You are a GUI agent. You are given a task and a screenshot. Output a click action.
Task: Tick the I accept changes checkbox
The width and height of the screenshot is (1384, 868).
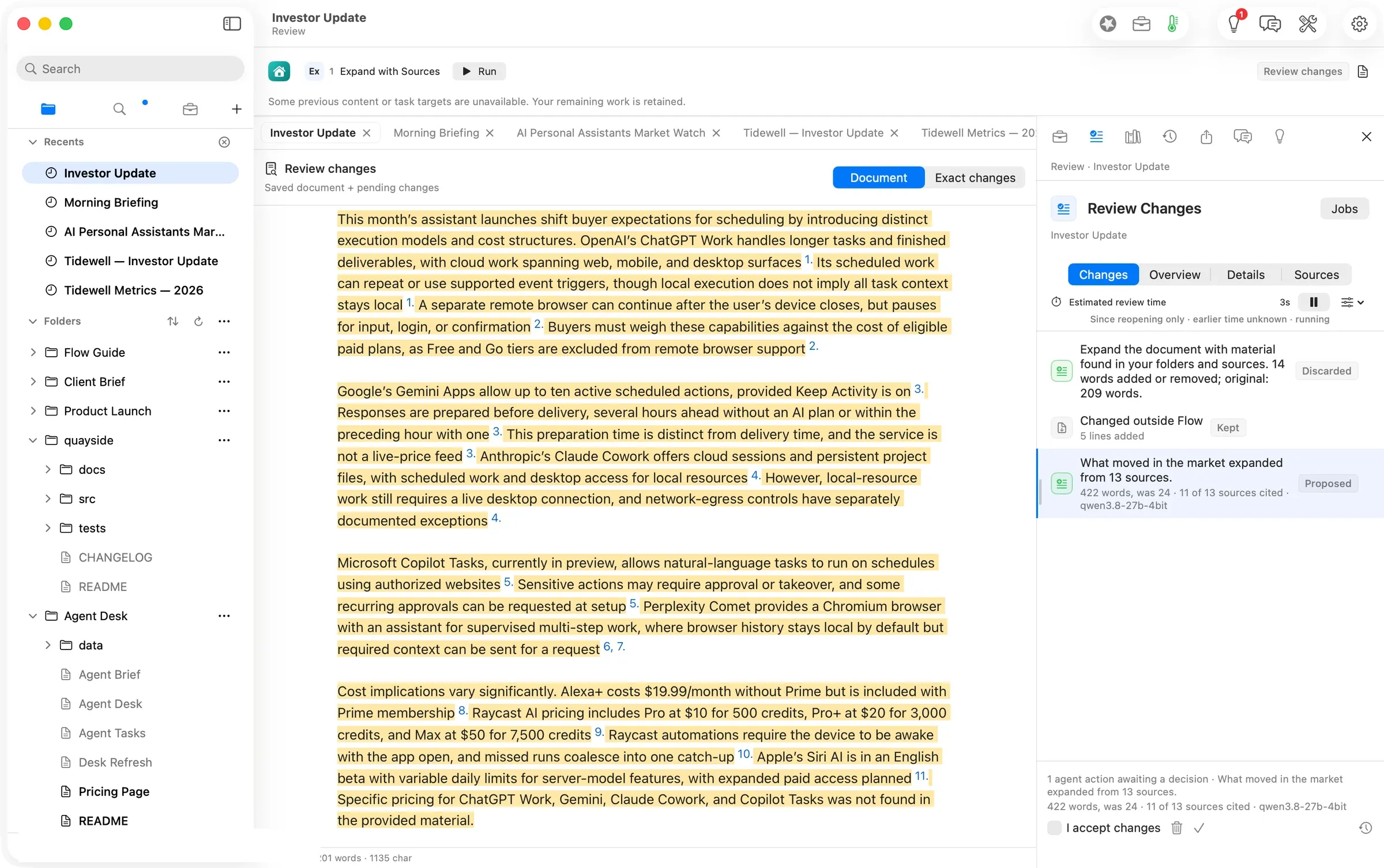click(1054, 828)
